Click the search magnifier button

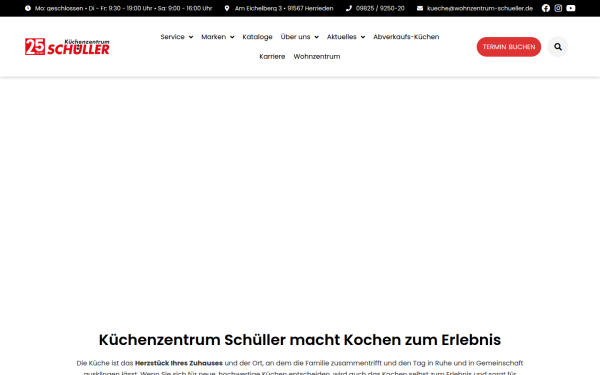(558, 47)
